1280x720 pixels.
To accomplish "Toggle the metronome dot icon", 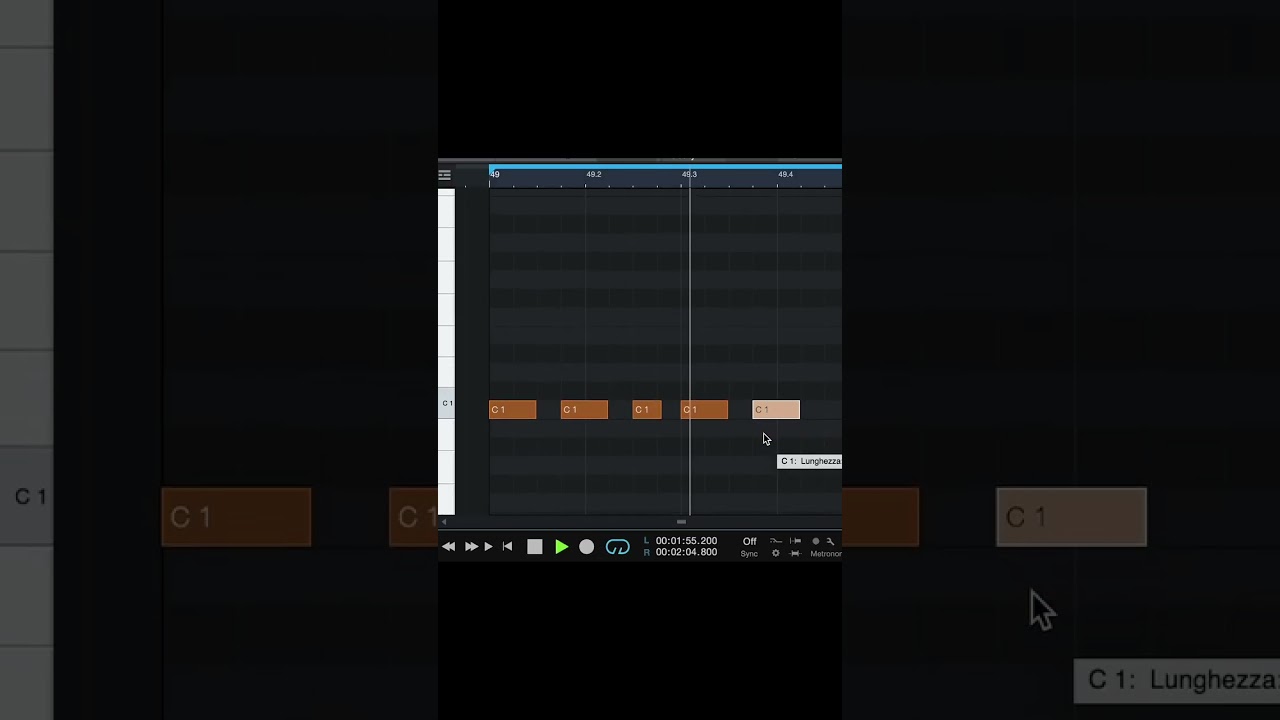I will [x=815, y=541].
